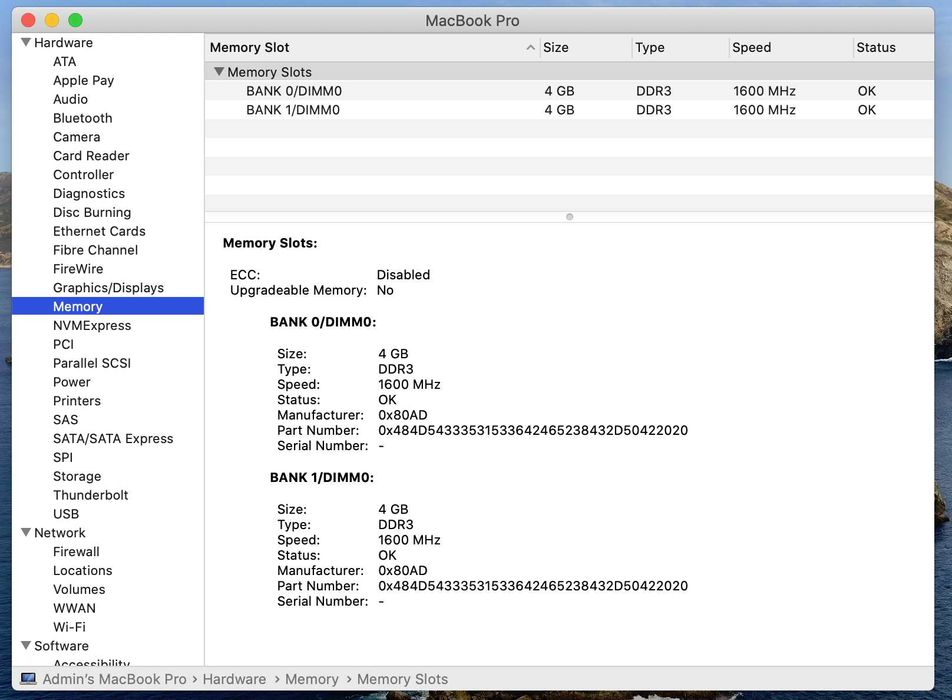Screen dimensions: 952x700
Task: Click the laptop icon in path bar
Action: tap(28, 679)
